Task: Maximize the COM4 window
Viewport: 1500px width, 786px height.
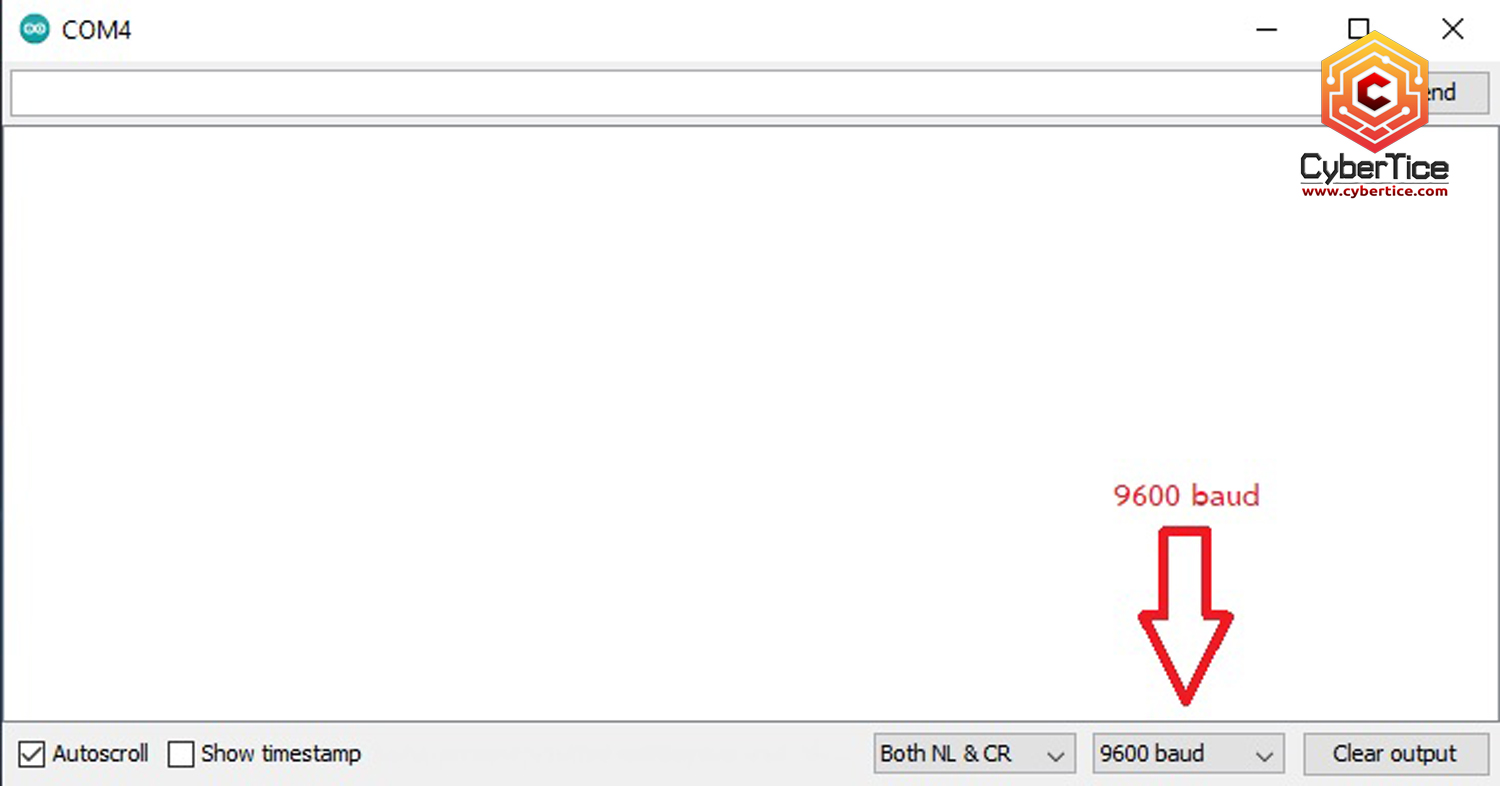Action: pyautogui.click(x=1358, y=29)
